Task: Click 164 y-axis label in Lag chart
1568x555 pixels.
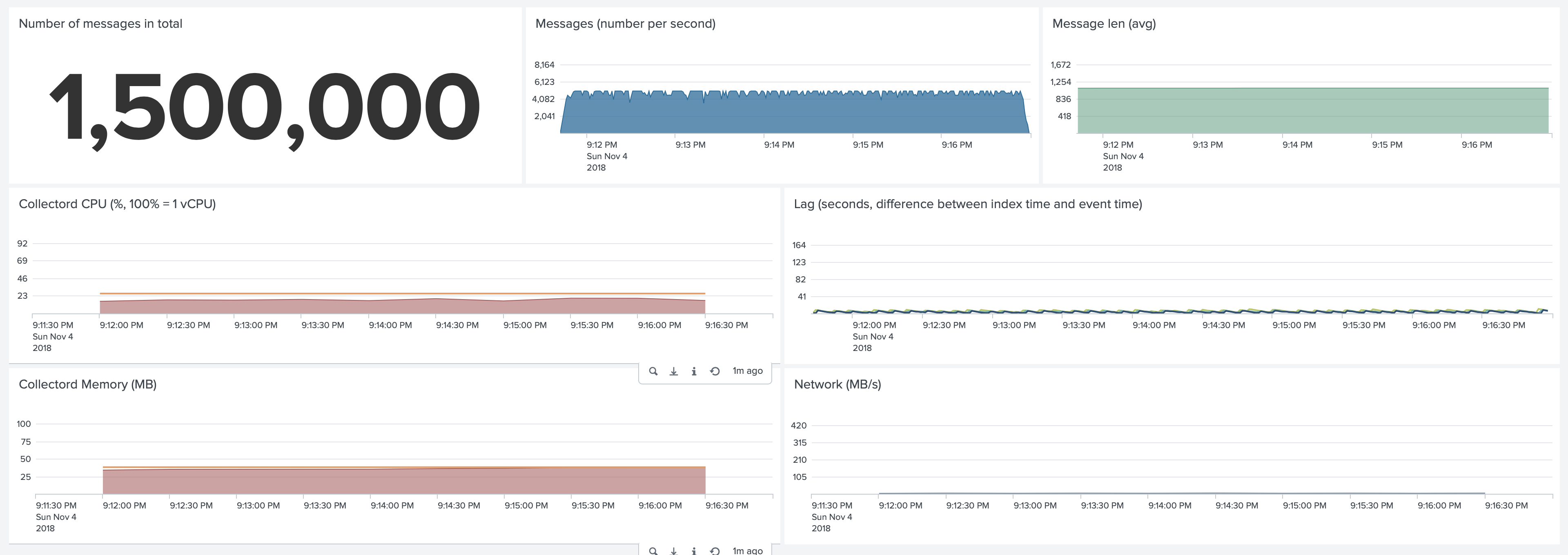Action: tap(799, 245)
